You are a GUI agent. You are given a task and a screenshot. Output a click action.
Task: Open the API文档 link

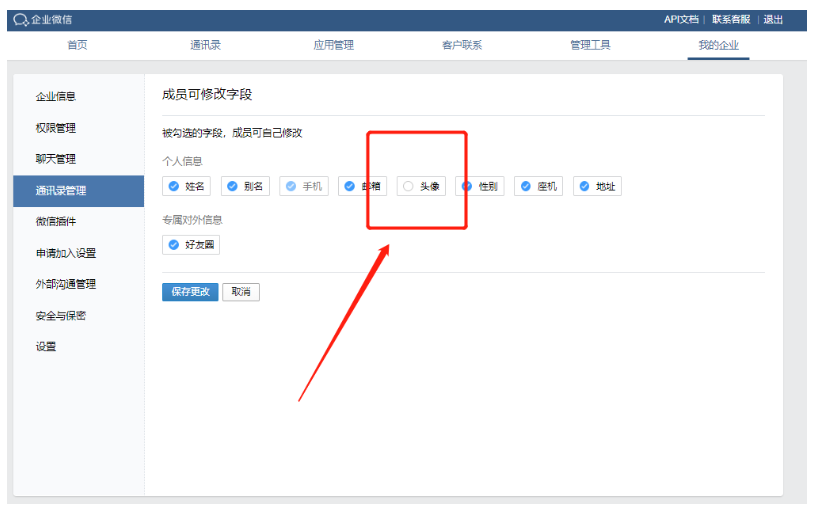(681, 19)
